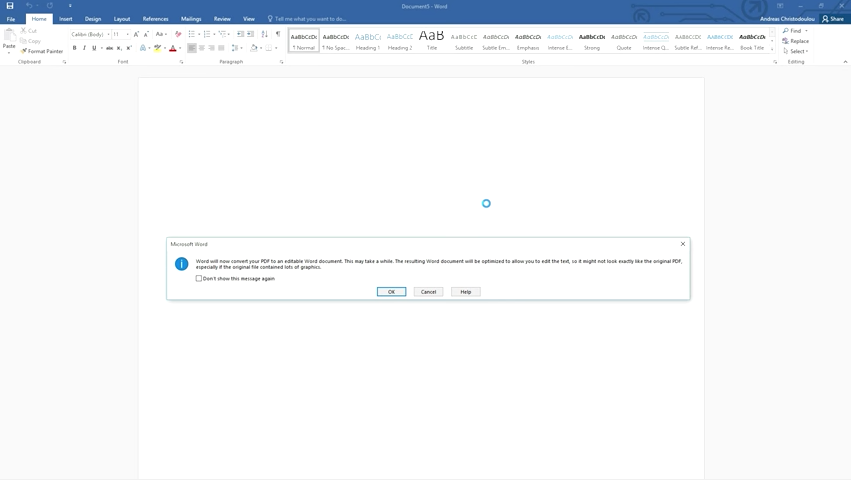Click the Italic formatting icon

coord(84,48)
